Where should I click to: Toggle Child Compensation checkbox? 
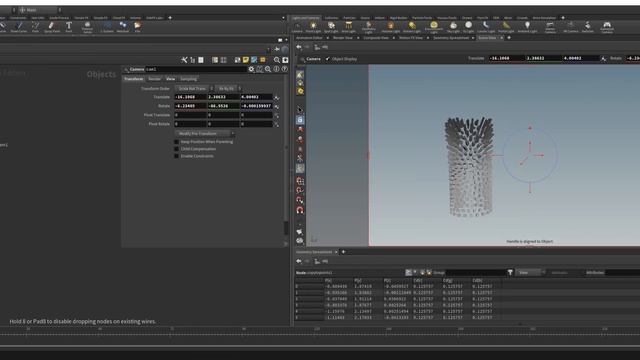[x=176, y=149]
